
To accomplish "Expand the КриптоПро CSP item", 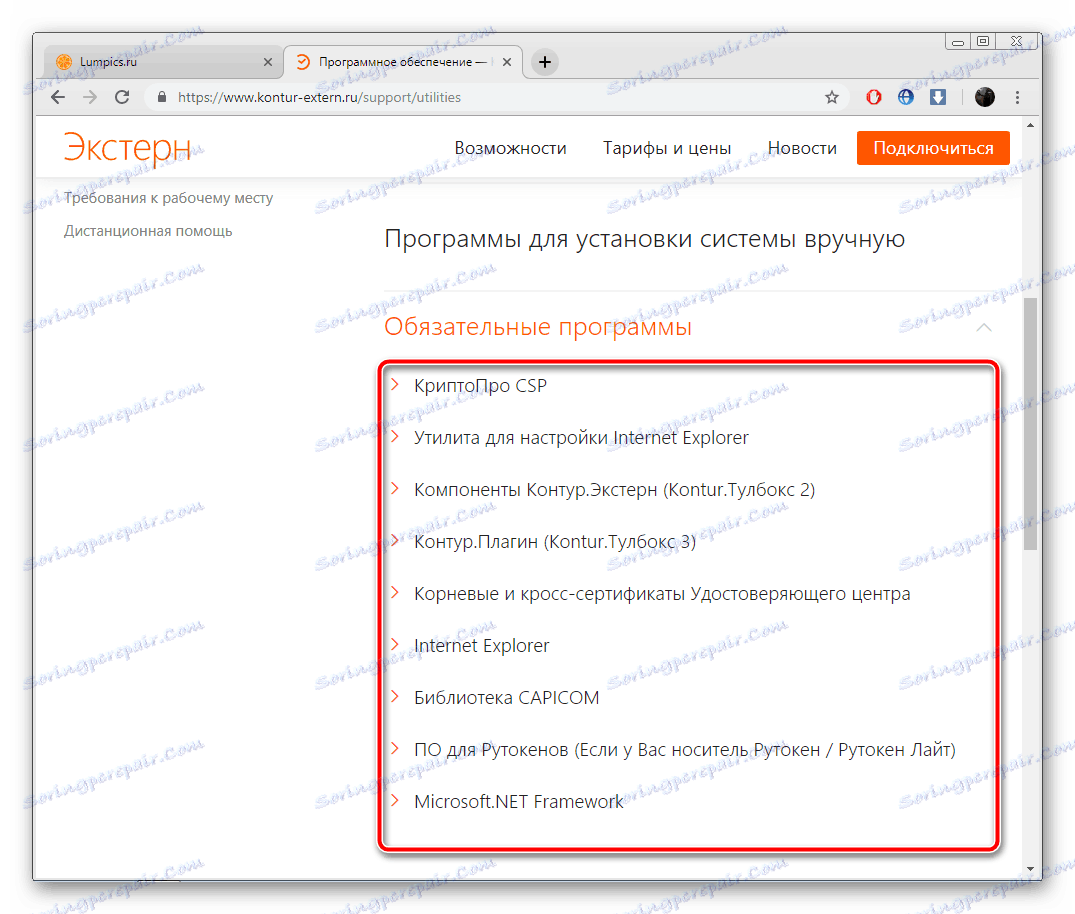I will tap(480, 385).
